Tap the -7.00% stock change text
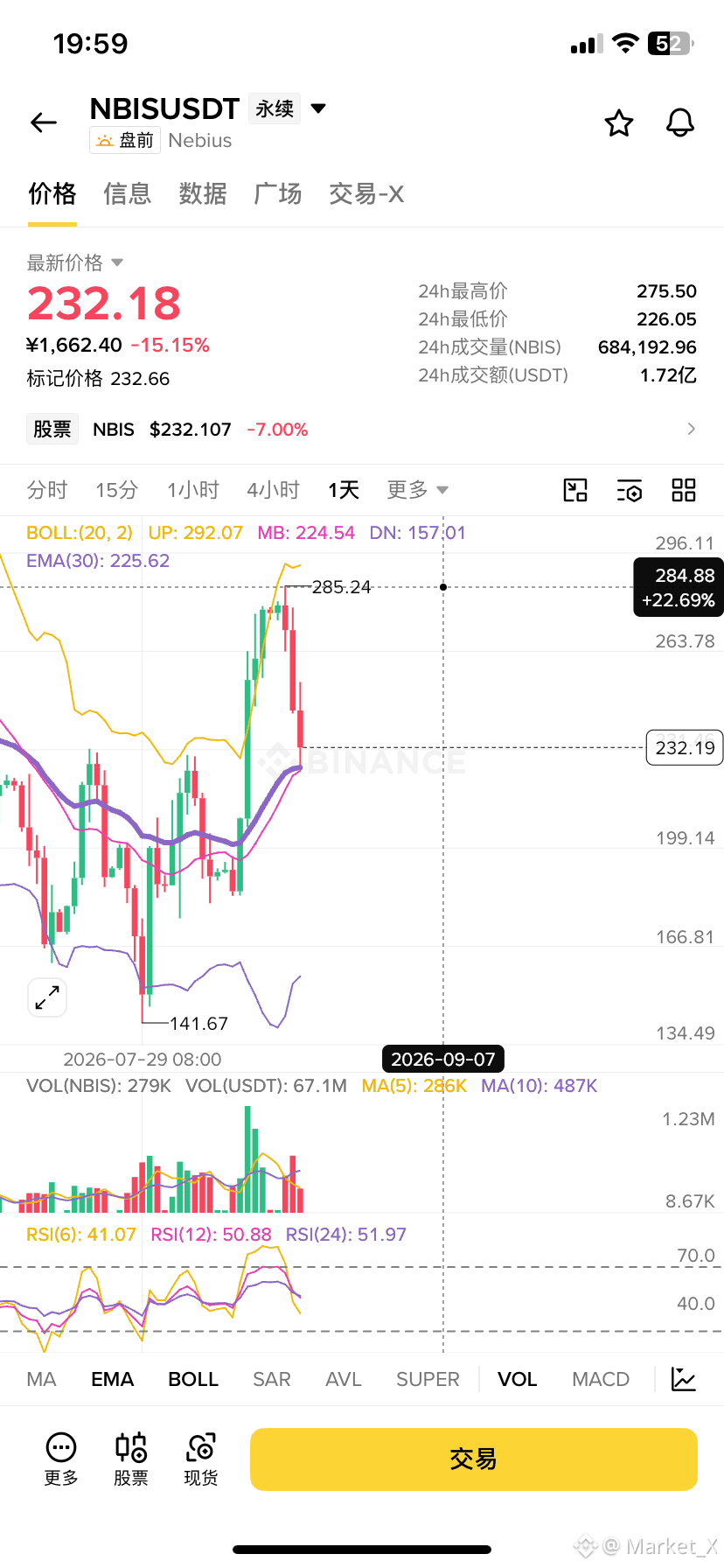 pos(277,429)
